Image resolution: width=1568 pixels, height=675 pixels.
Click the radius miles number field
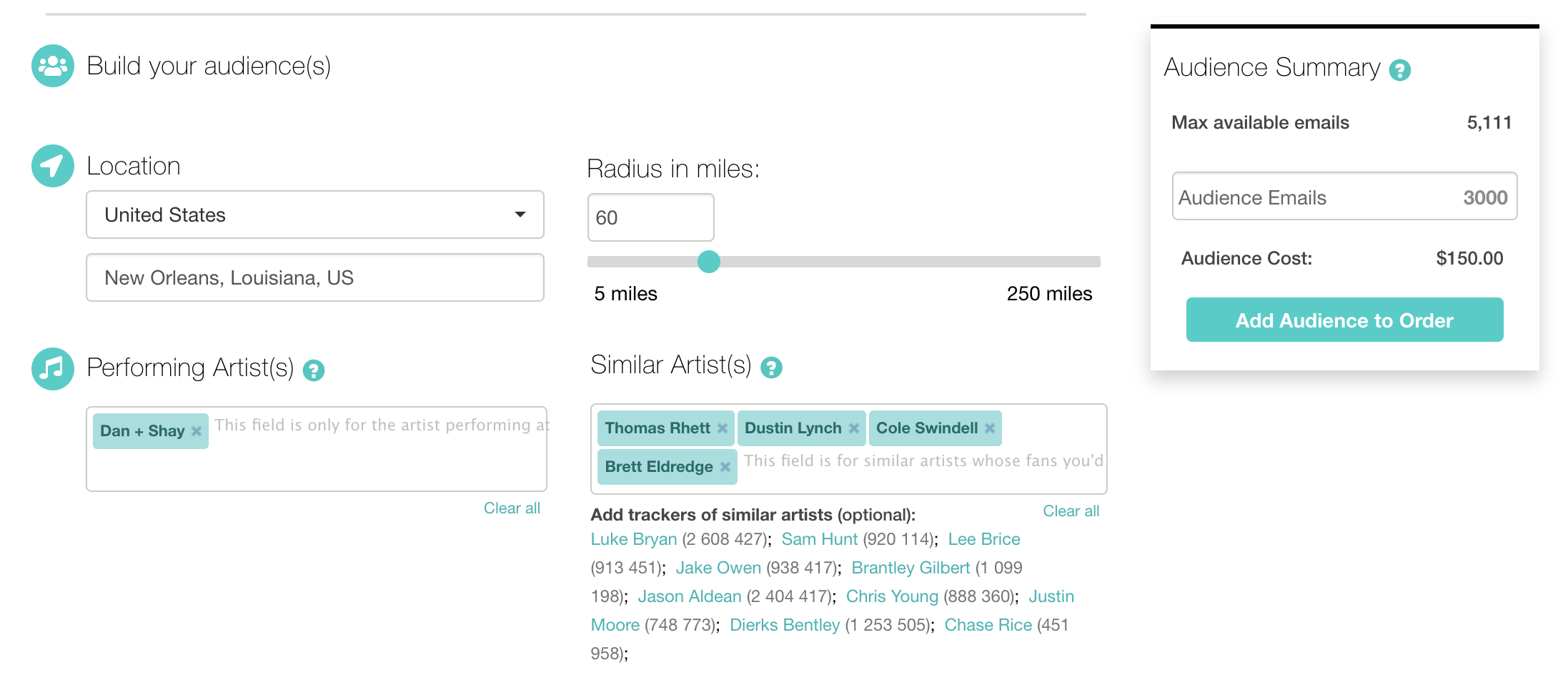[x=650, y=217]
